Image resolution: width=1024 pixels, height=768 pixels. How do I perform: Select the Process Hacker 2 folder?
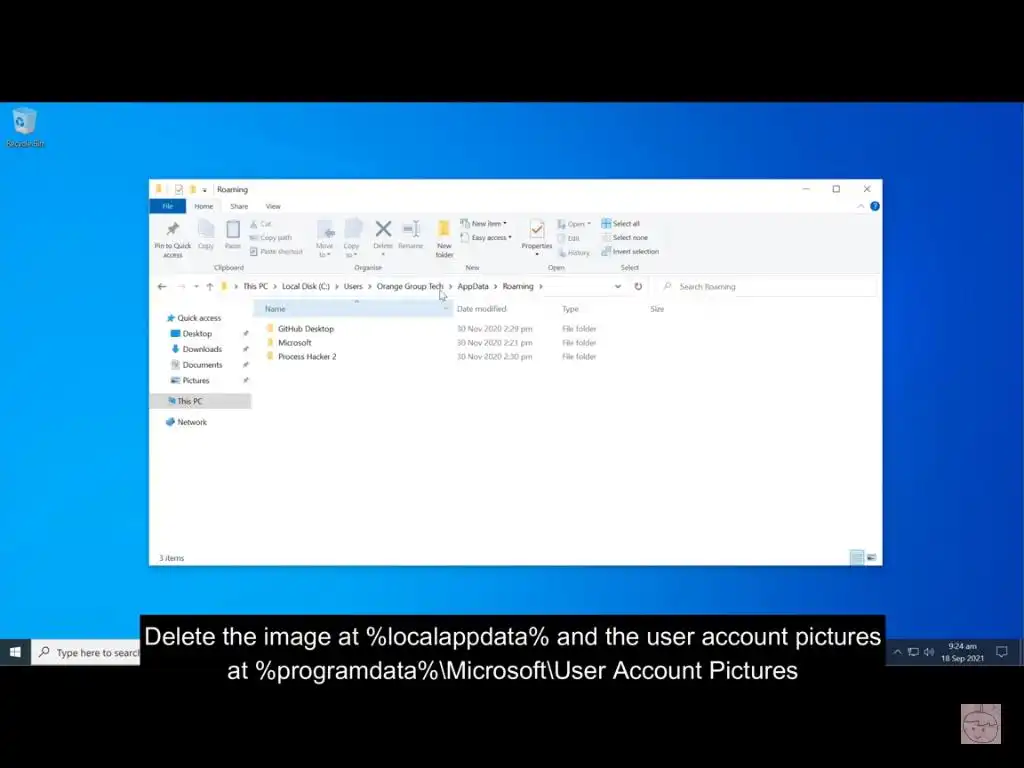(x=307, y=357)
